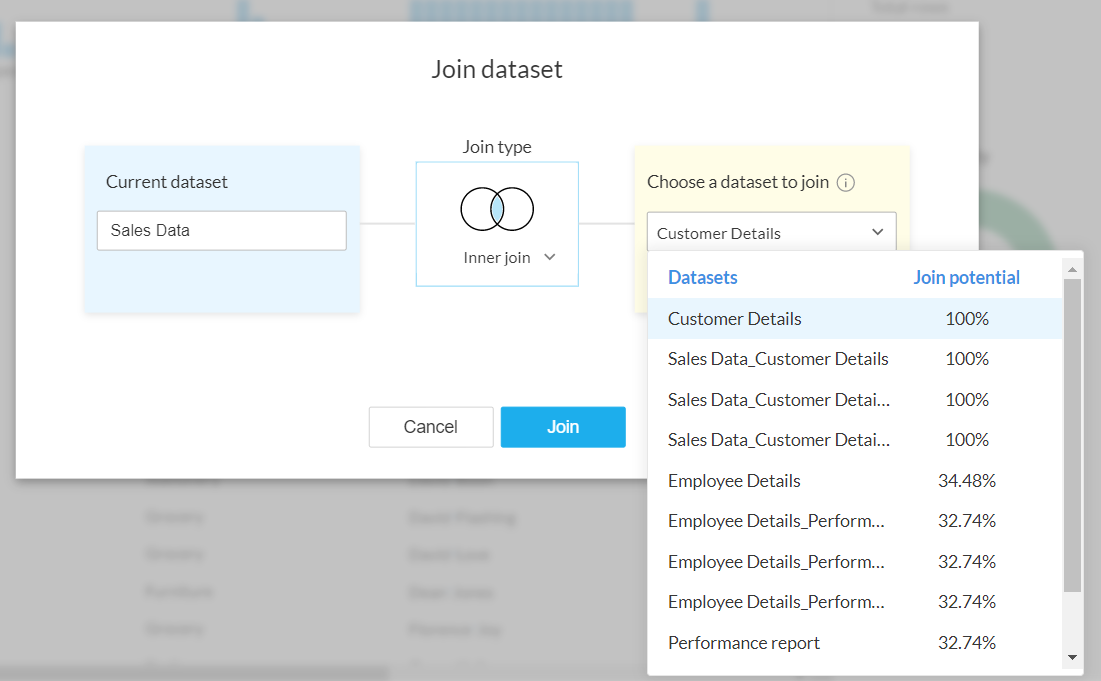Select the Performance report dataset option
Viewport: 1101px width, 681px height.
[x=744, y=643]
